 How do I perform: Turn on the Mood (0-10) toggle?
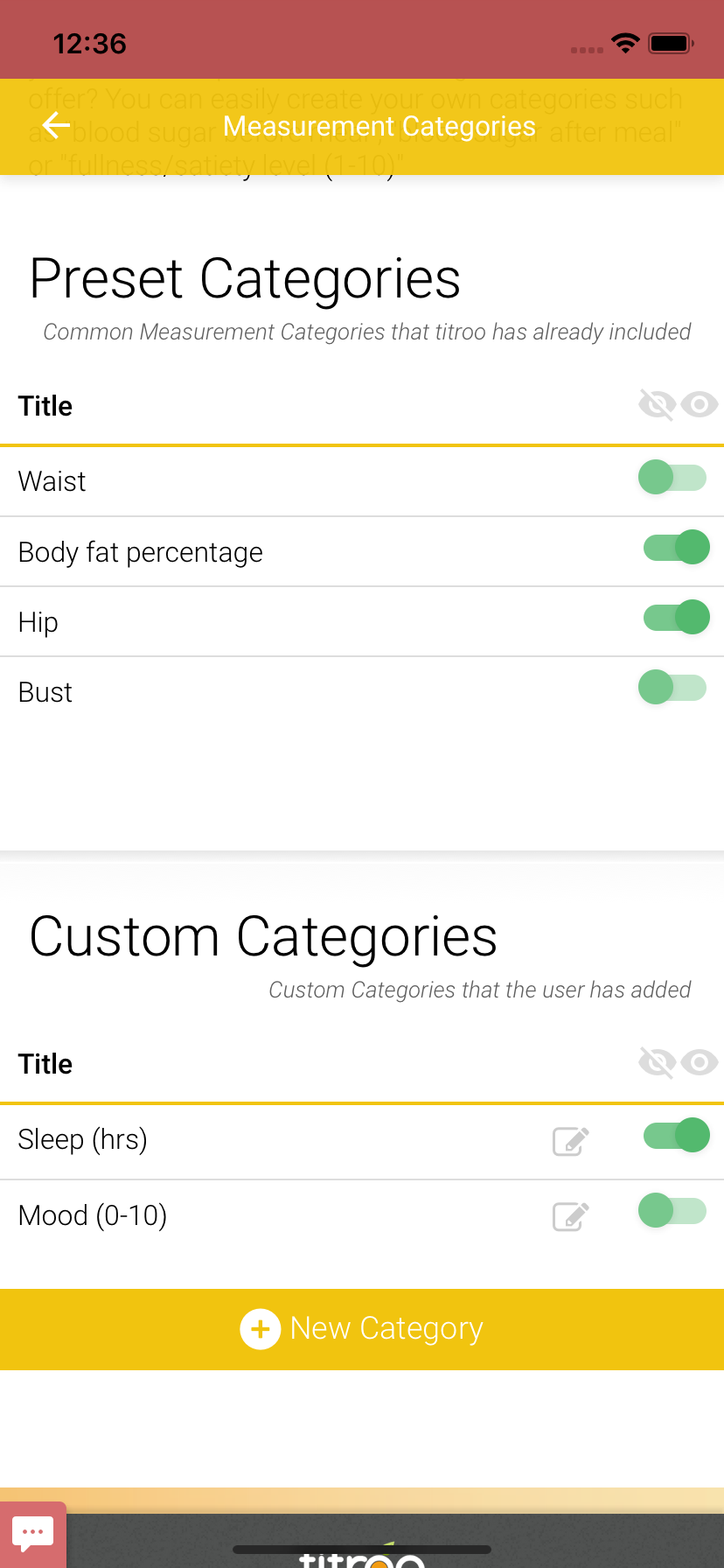672,1211
